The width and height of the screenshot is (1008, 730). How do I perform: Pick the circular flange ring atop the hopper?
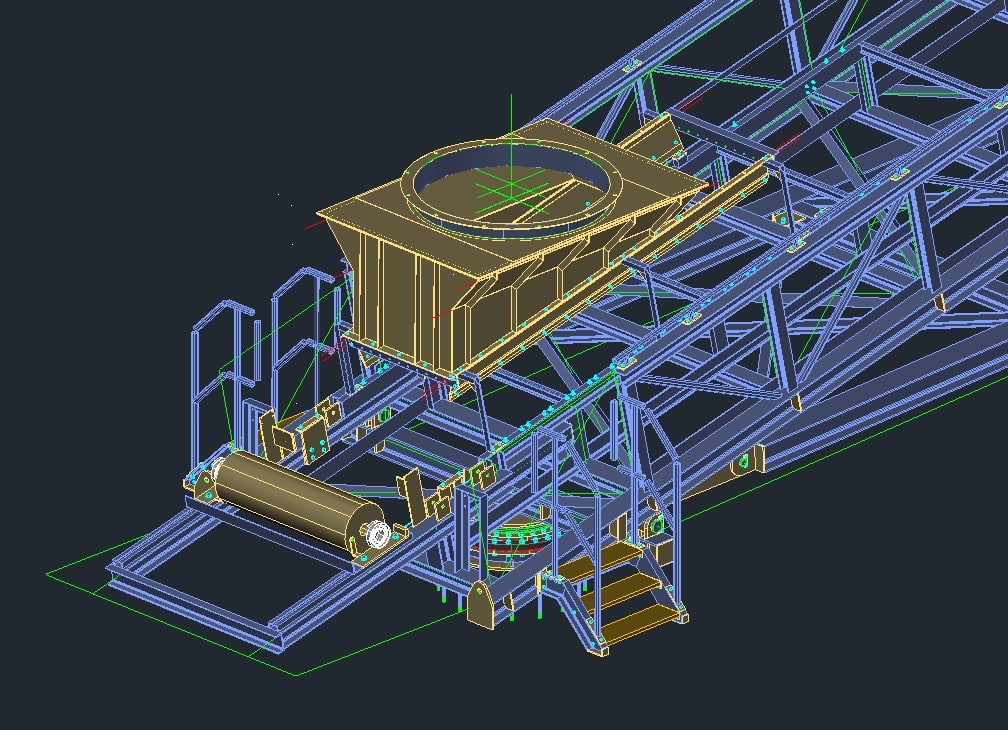tap(514, 186)
